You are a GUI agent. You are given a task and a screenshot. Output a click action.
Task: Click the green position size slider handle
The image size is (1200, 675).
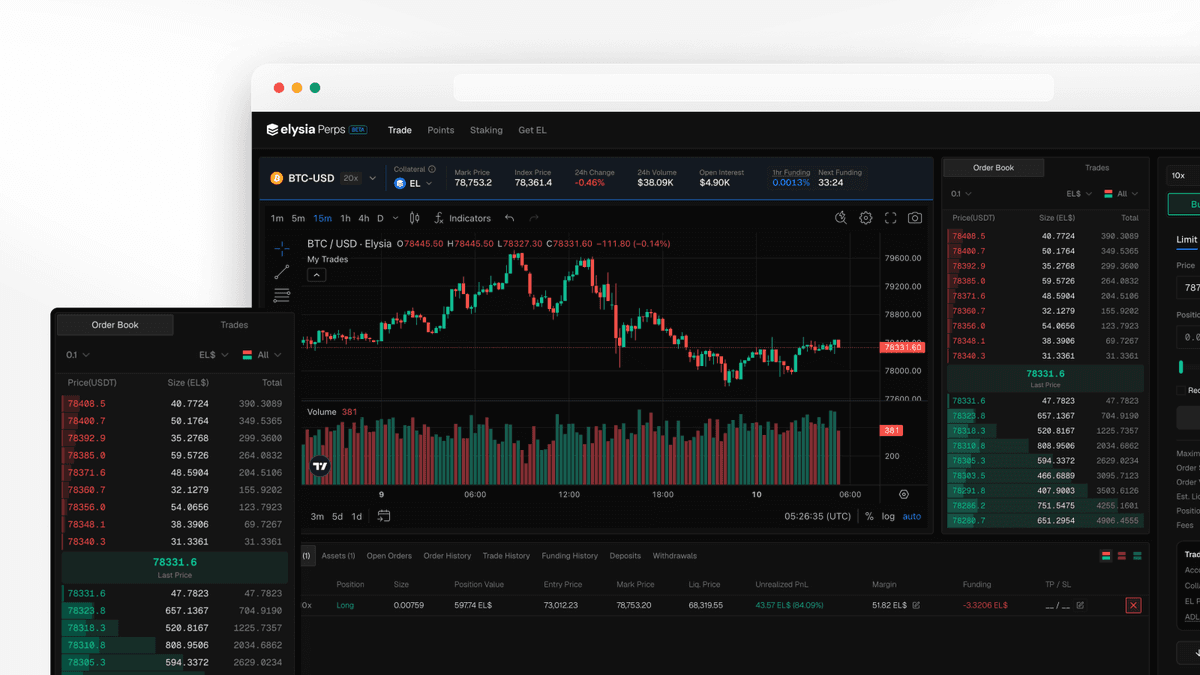(x=1181, y=368)
